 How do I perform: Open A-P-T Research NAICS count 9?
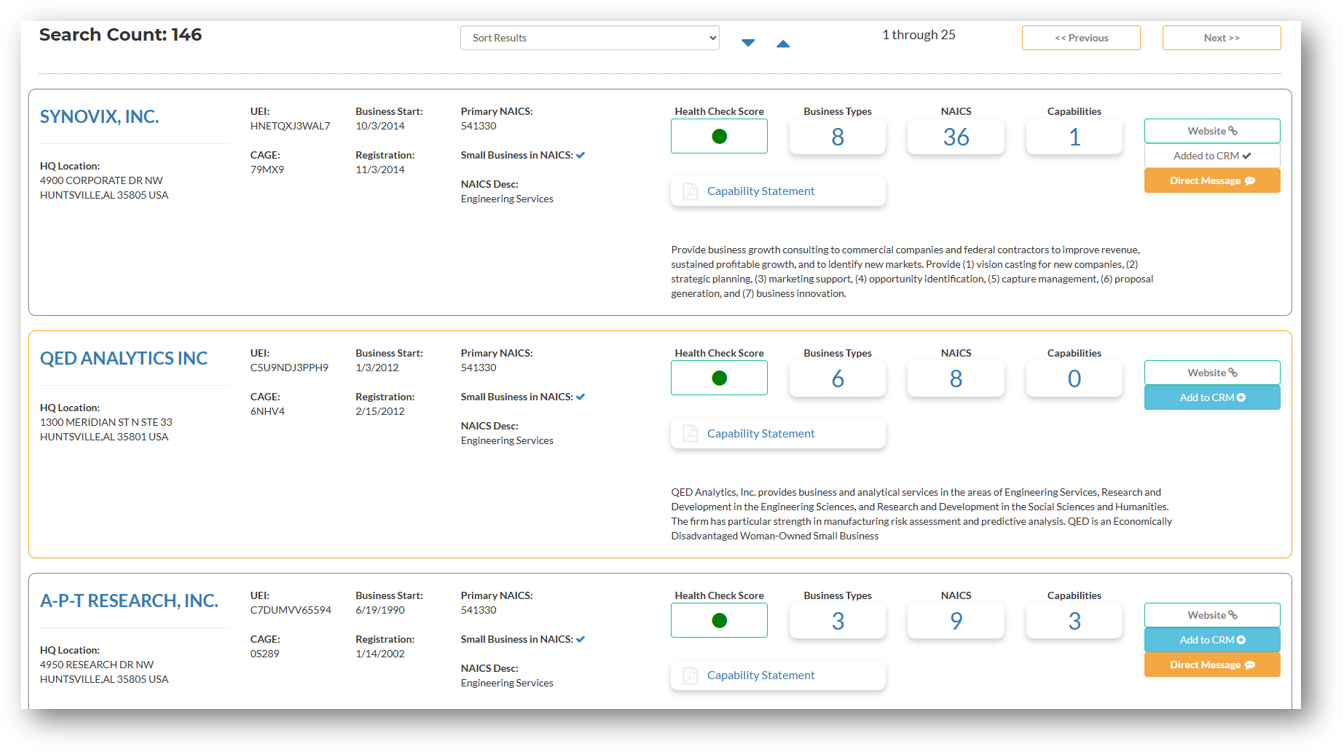(x=956, y=621)
